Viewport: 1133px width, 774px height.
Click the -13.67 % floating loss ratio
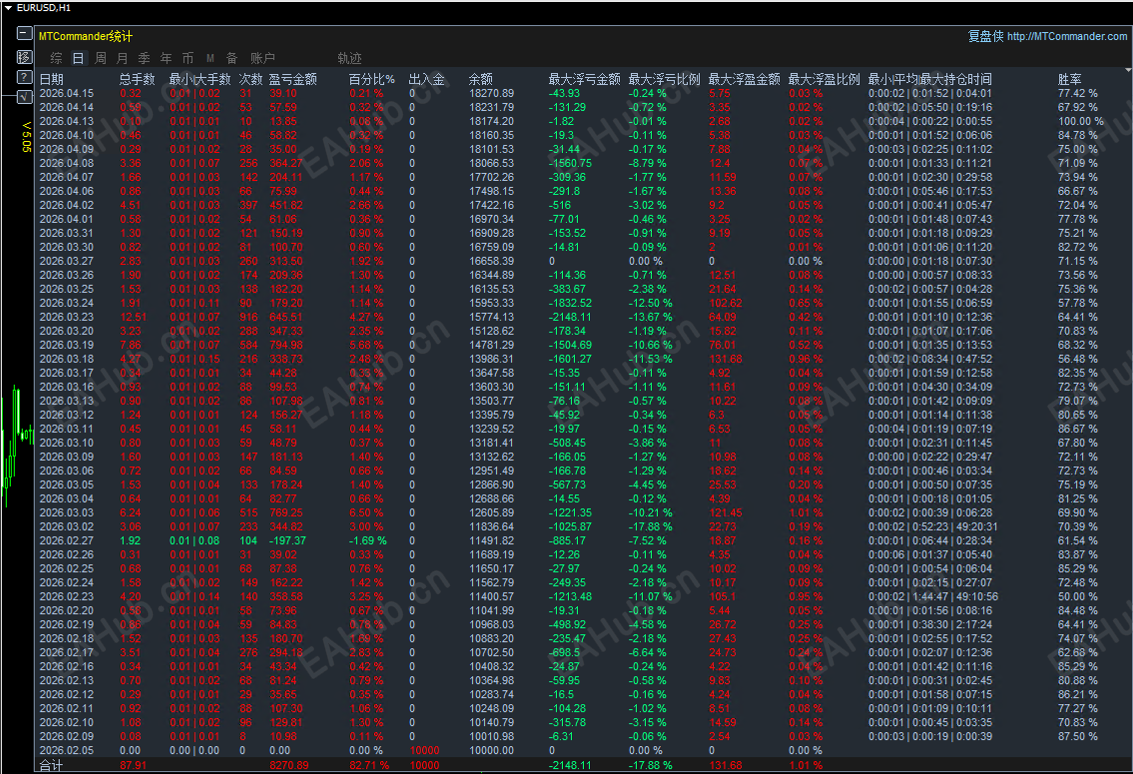point(650,317)
